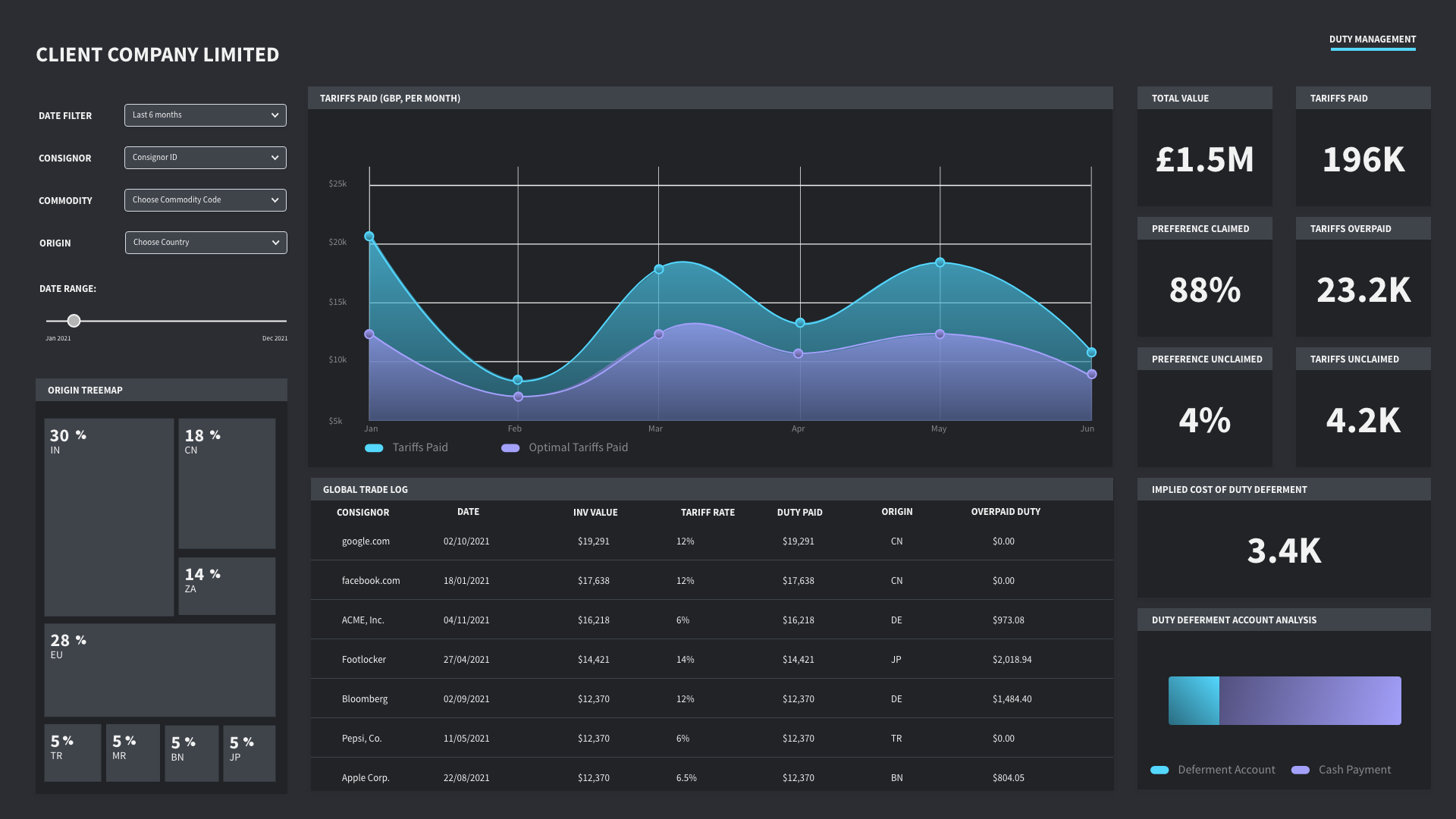Click the Cash Payment legend swatch
This screenshot has height=819, width=1456.
click(1301, 770)
